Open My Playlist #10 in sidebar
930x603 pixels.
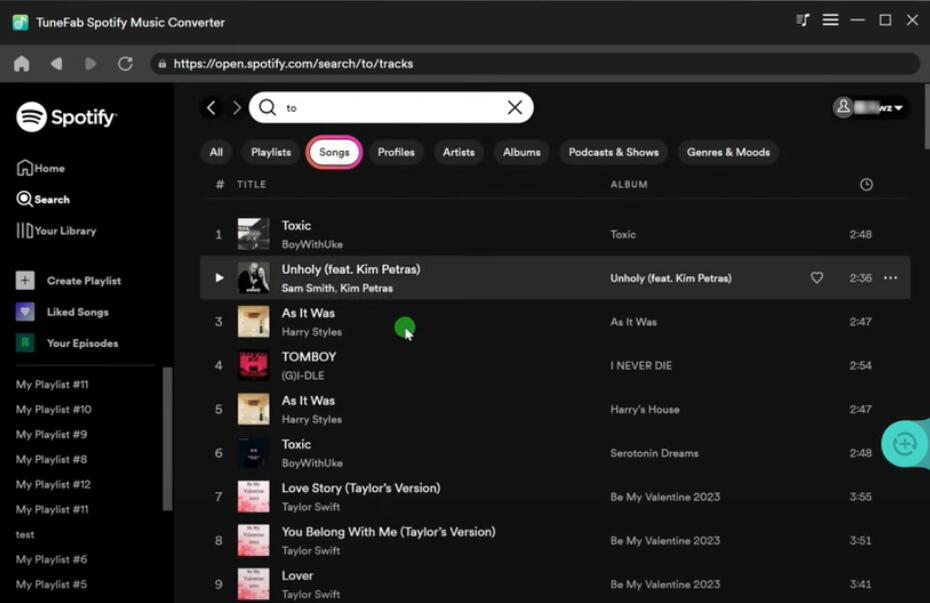click(x=53, y=410)
